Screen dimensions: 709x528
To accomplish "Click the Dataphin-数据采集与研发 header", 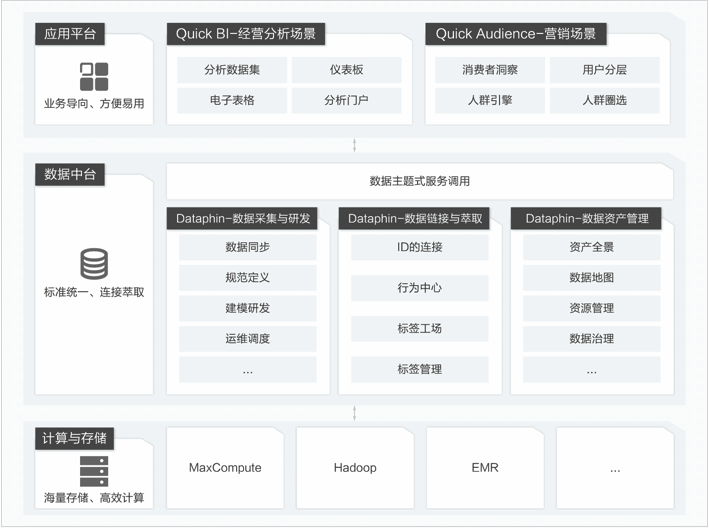I will (243, 219).
